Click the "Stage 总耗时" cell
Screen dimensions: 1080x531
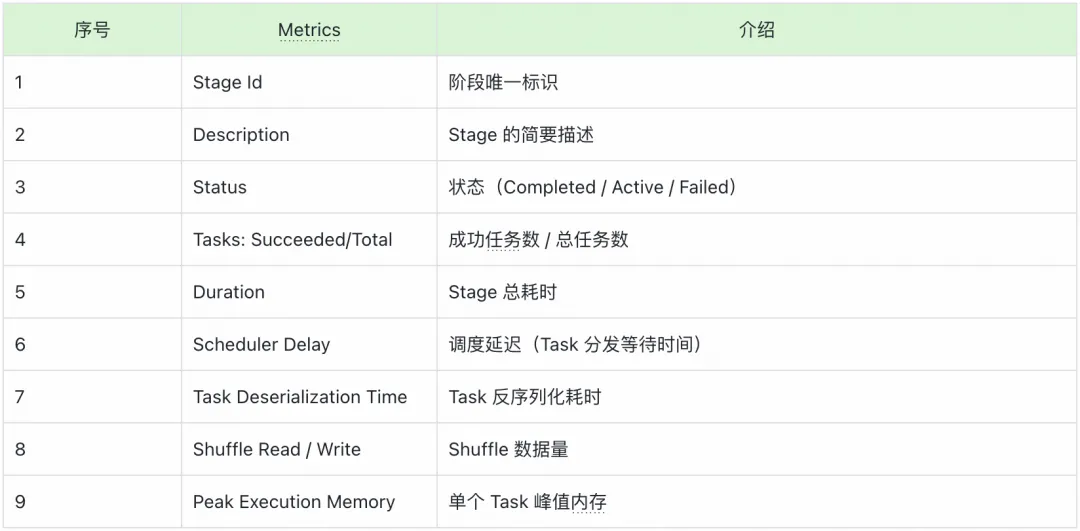pyautogui.click(x=502, y=292)
